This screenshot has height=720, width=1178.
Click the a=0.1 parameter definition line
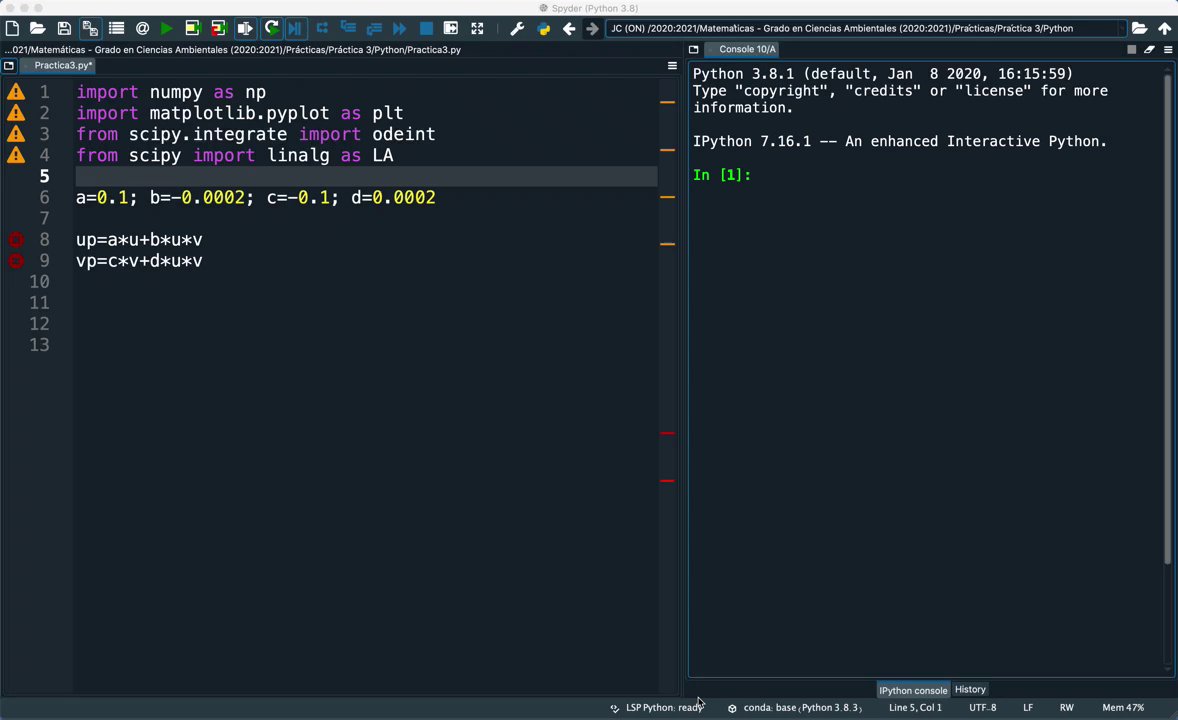255,197
